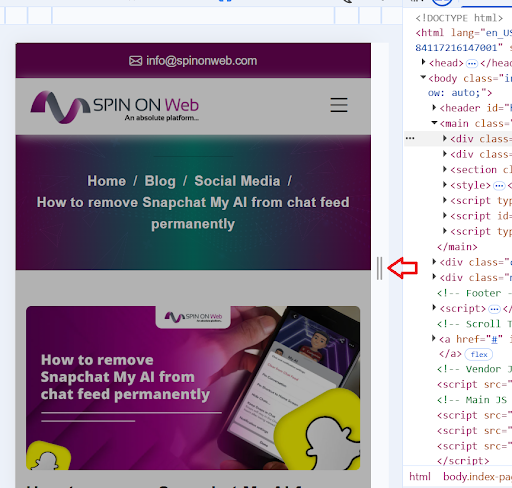Click the "#" href value link
This screenshot has height=488, width=512.
point(494,339)
